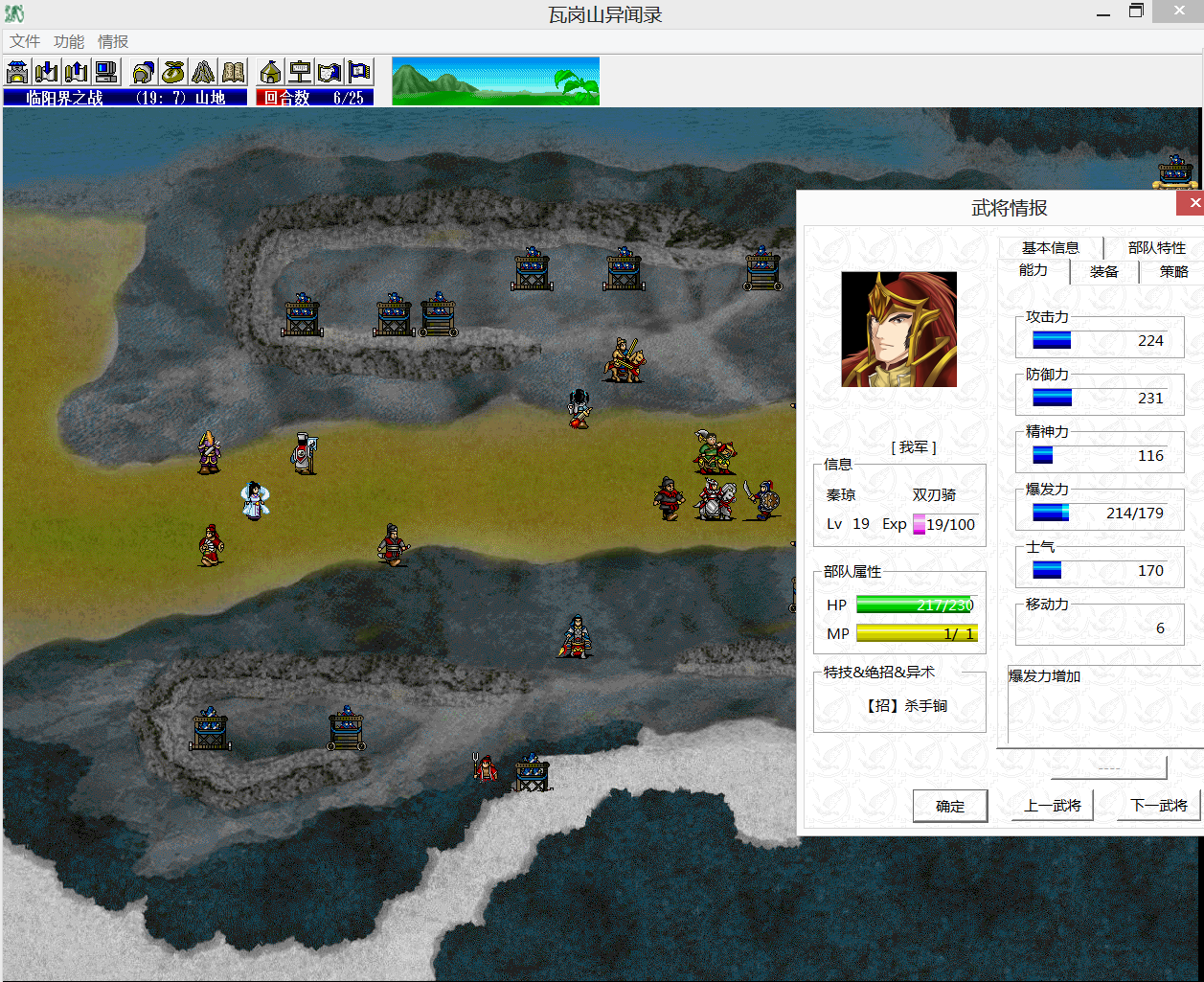Image resolution: width=1204 pixels, height=982 pixels.
Task: Switch to the 基本信息 tab
Action: pos(1051,247)
